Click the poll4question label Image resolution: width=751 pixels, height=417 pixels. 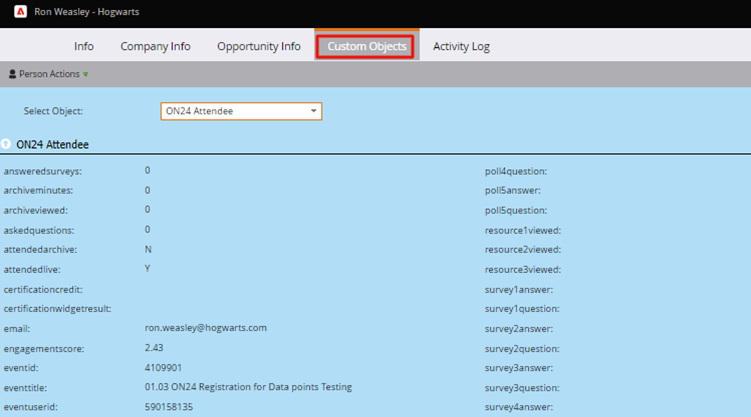[x=516, y=171]
